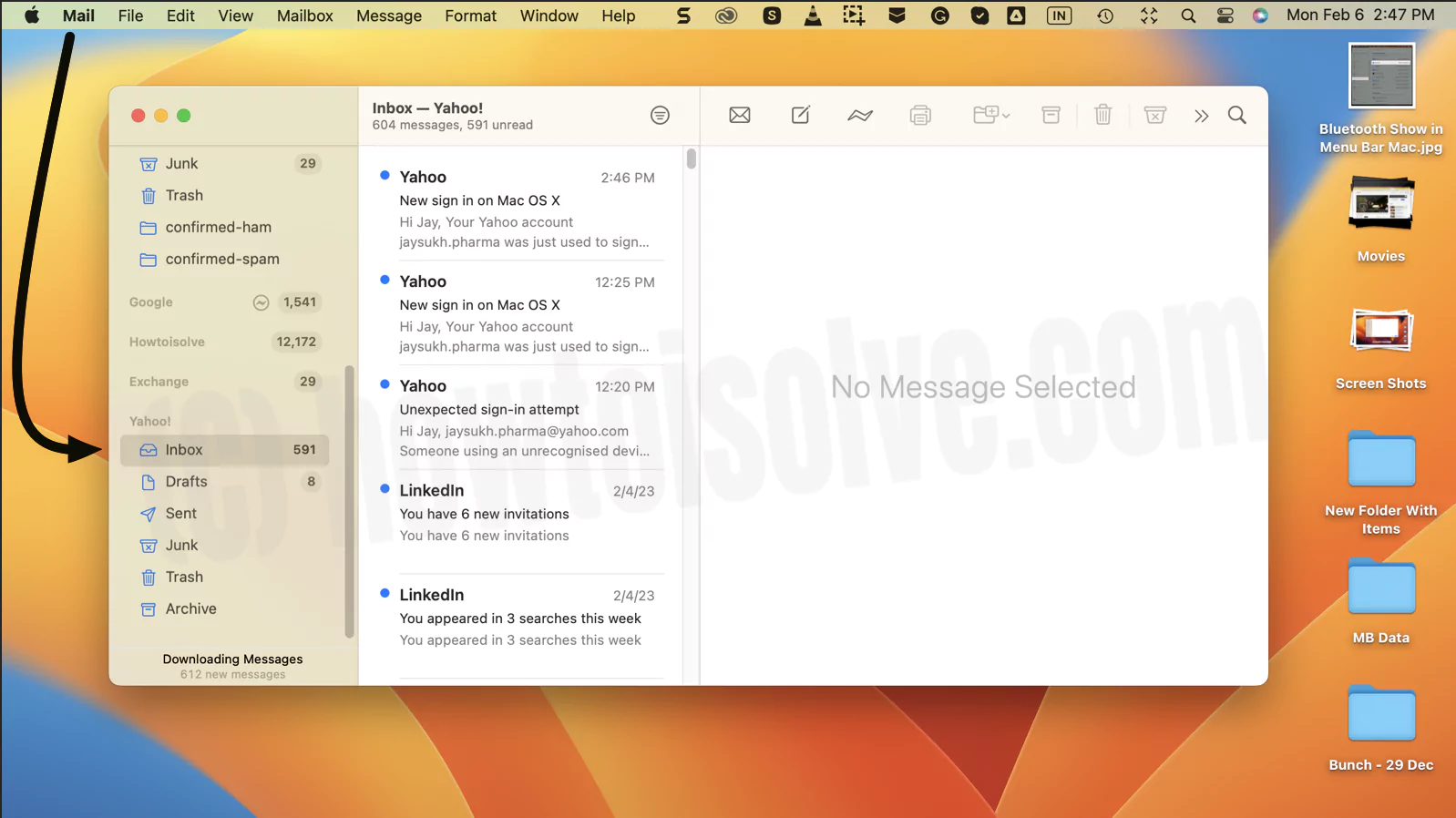This screenshot has height=818, width=1456.
Task: Click the Siri icon in menu bar
Action: click(1260, 15)
